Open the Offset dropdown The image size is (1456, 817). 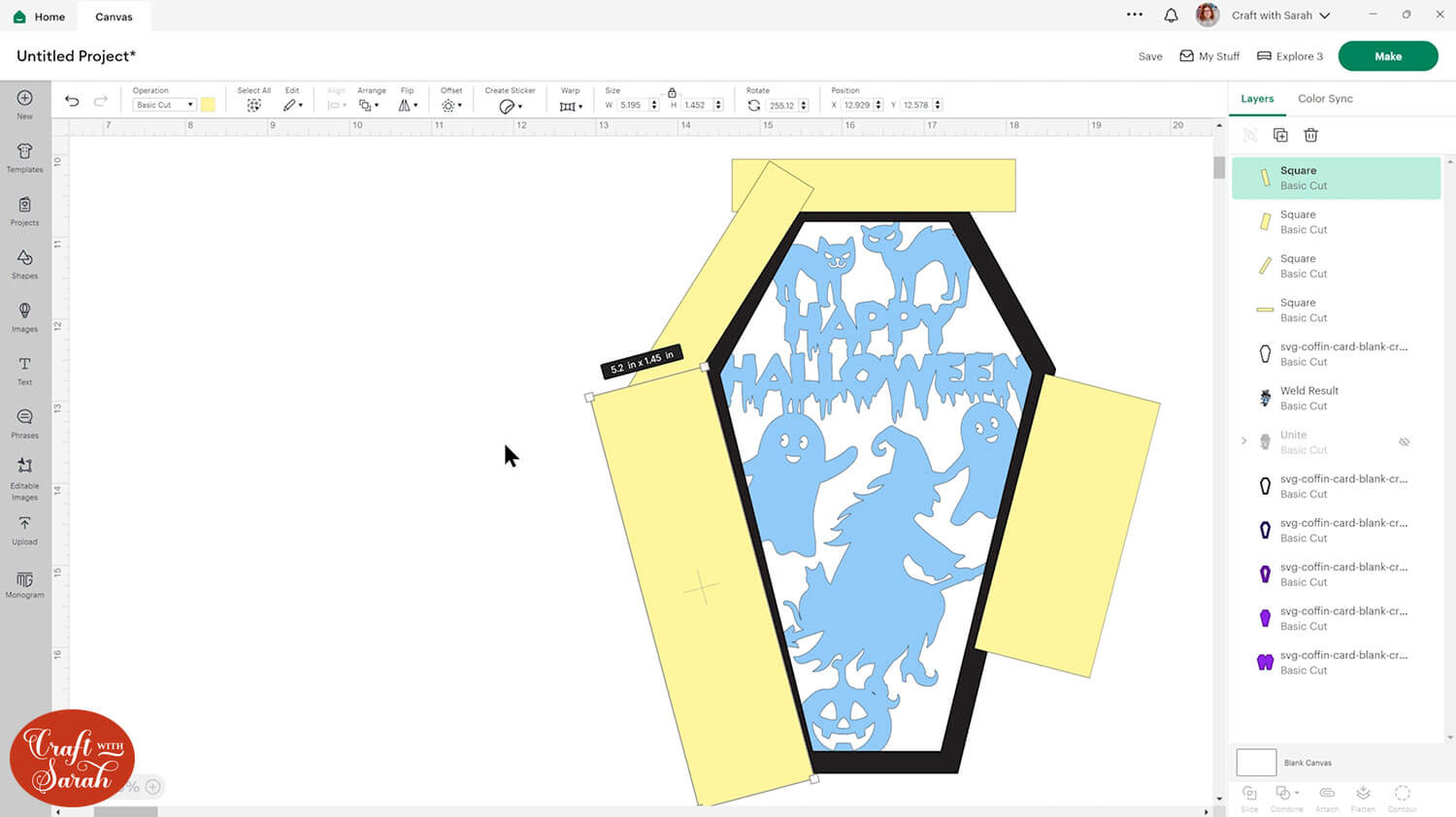pyautogui.click(x=451, y=105)
